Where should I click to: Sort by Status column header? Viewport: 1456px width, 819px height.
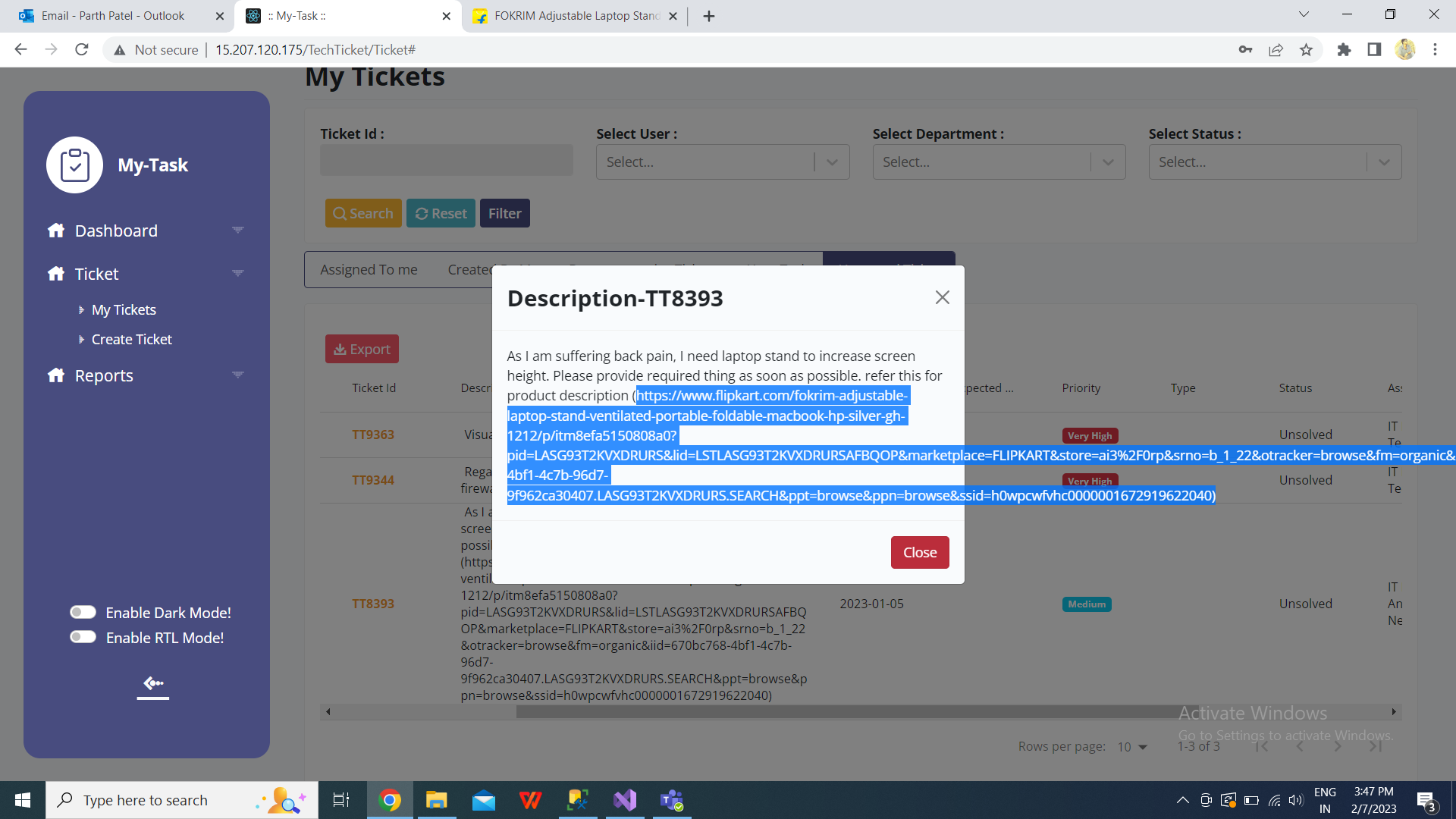[1295, 388]
